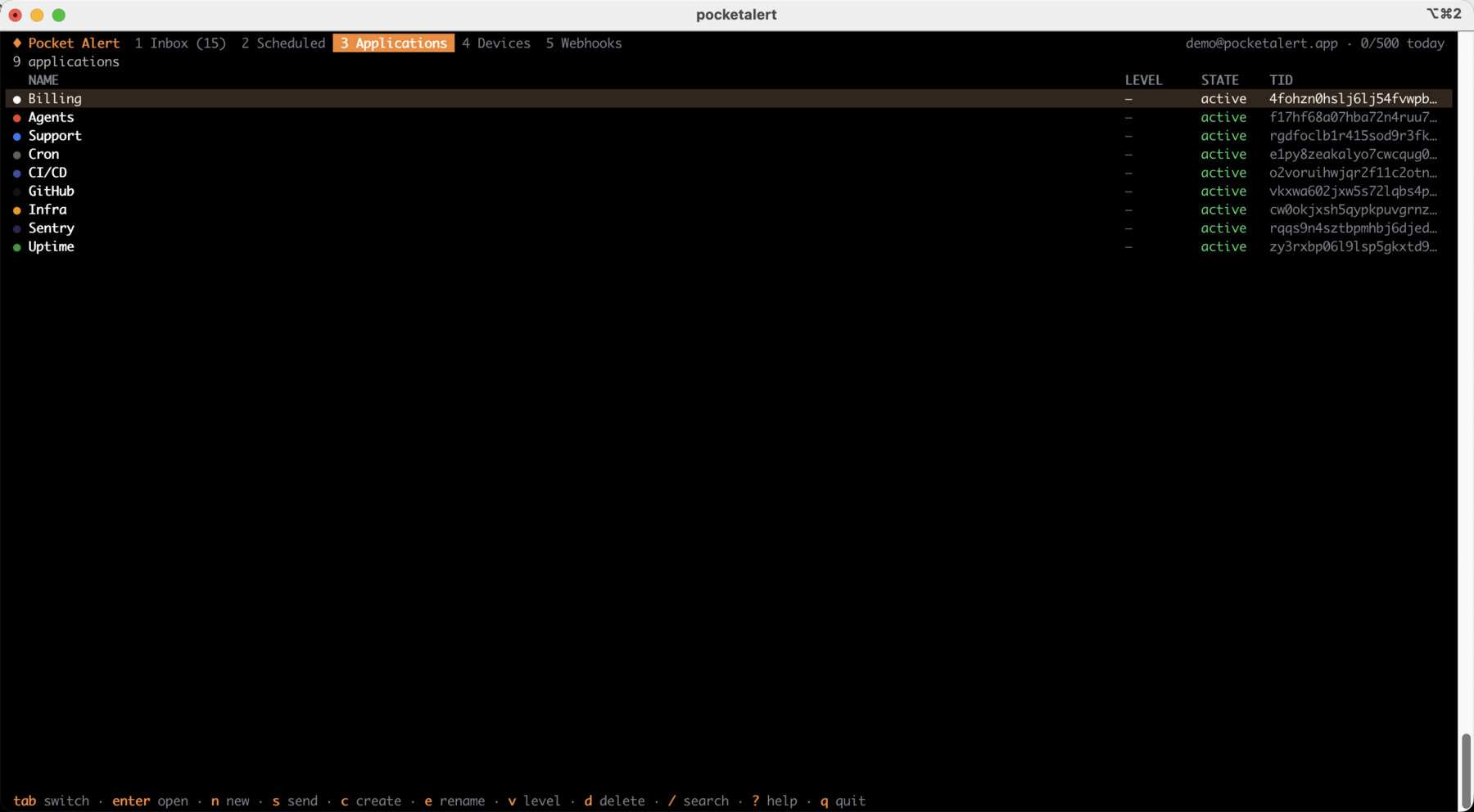Switch to the 1 Inbox (15) tab

tap(180, 43)
